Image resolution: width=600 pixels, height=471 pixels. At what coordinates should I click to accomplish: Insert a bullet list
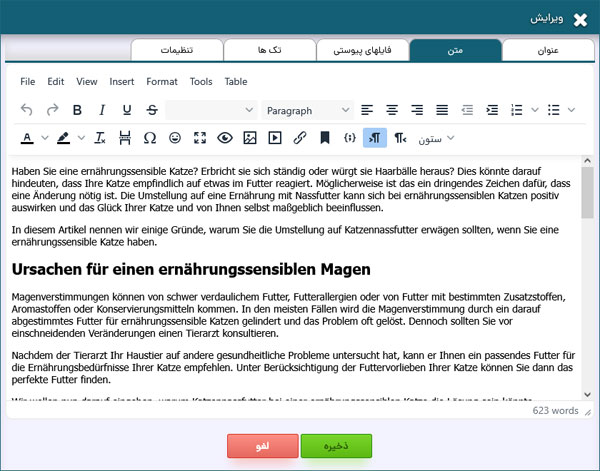pos(553,110)
